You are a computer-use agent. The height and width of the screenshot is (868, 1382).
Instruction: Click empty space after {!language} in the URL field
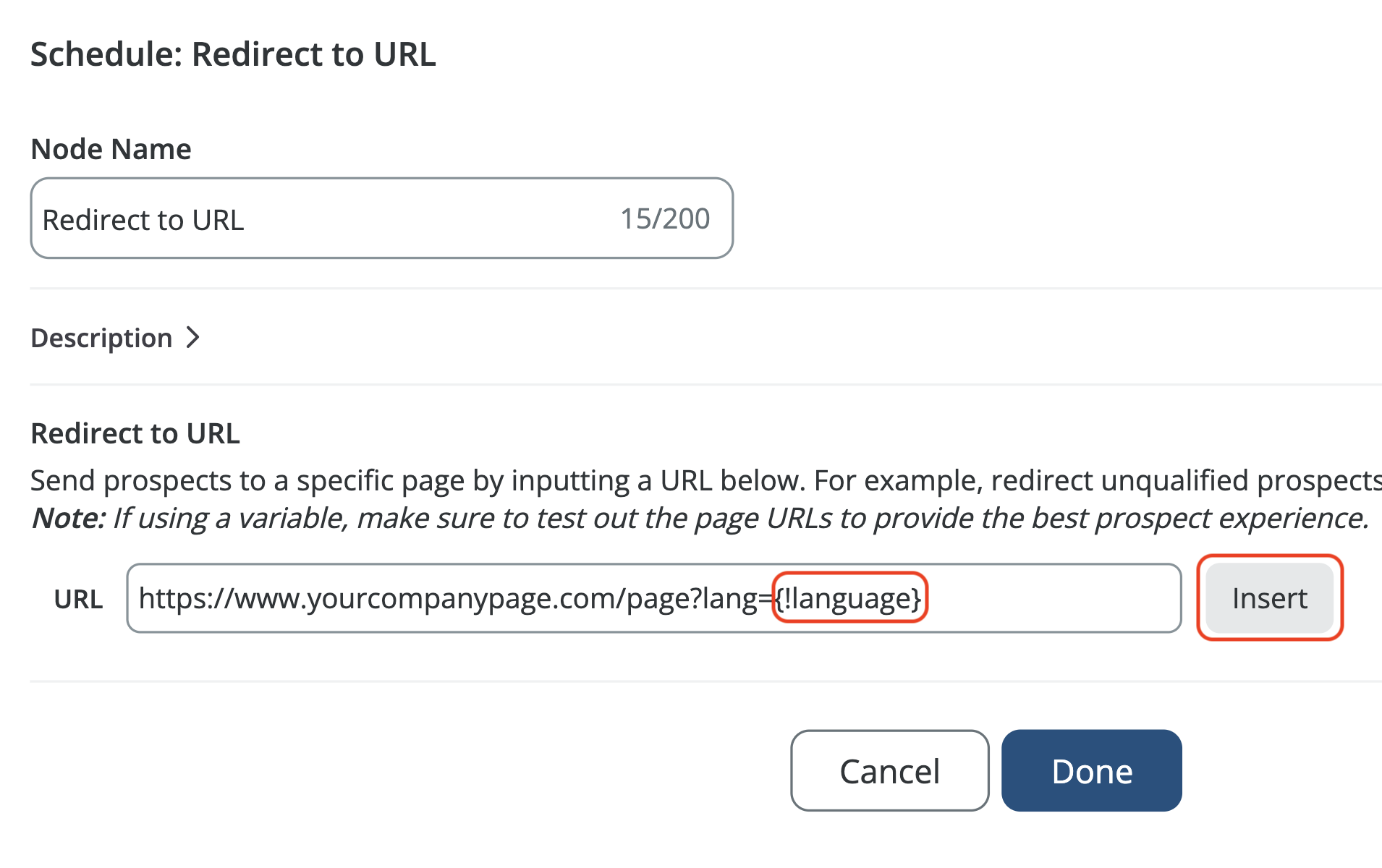coord(1049,598)
